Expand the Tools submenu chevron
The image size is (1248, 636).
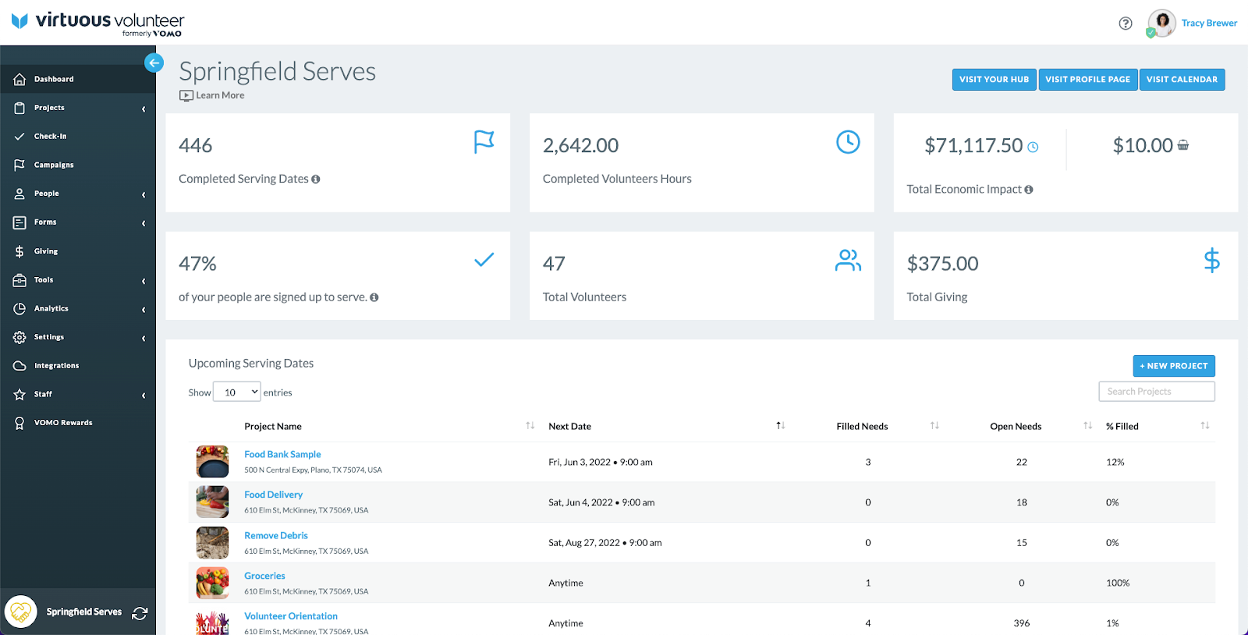143,280
